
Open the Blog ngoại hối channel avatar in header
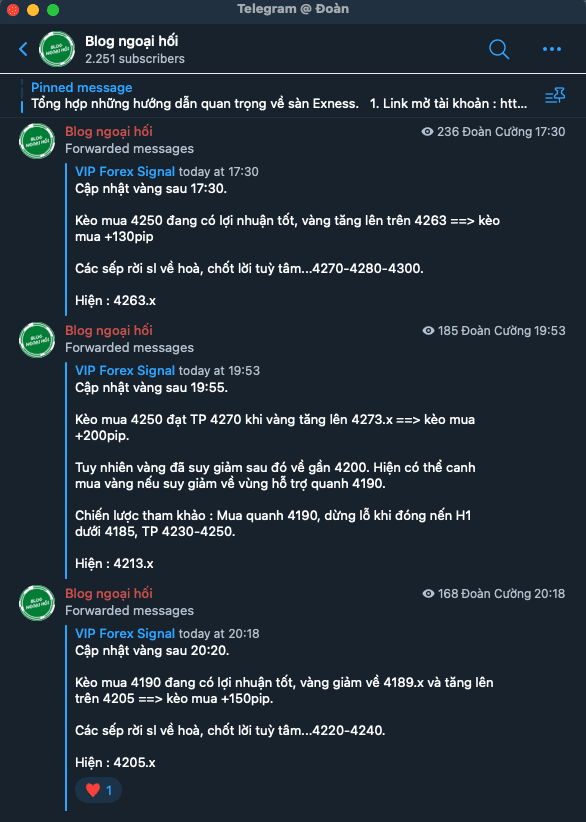point(56,48)
